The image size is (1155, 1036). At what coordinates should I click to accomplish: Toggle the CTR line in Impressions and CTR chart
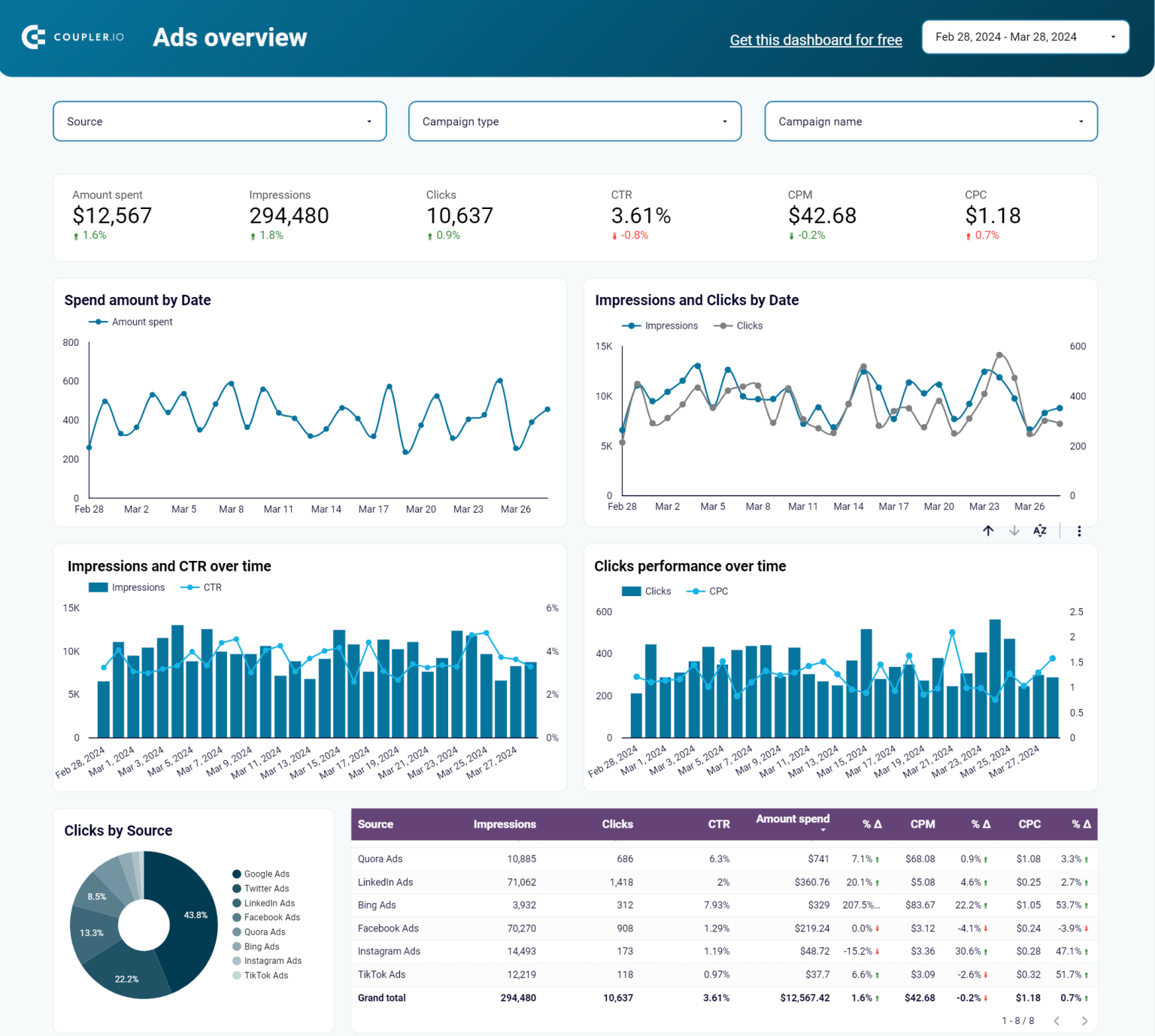tap(211, 587)
